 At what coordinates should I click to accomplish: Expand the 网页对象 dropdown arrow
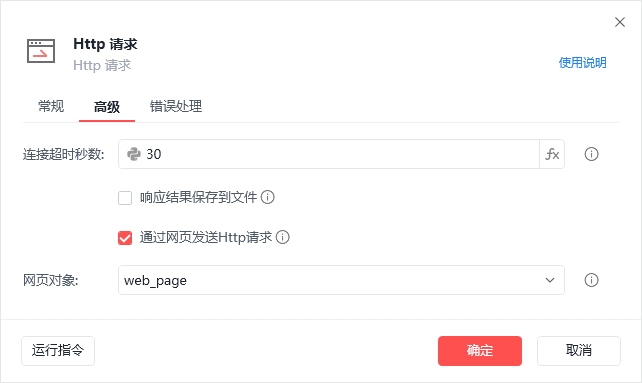tap(550, 280)
